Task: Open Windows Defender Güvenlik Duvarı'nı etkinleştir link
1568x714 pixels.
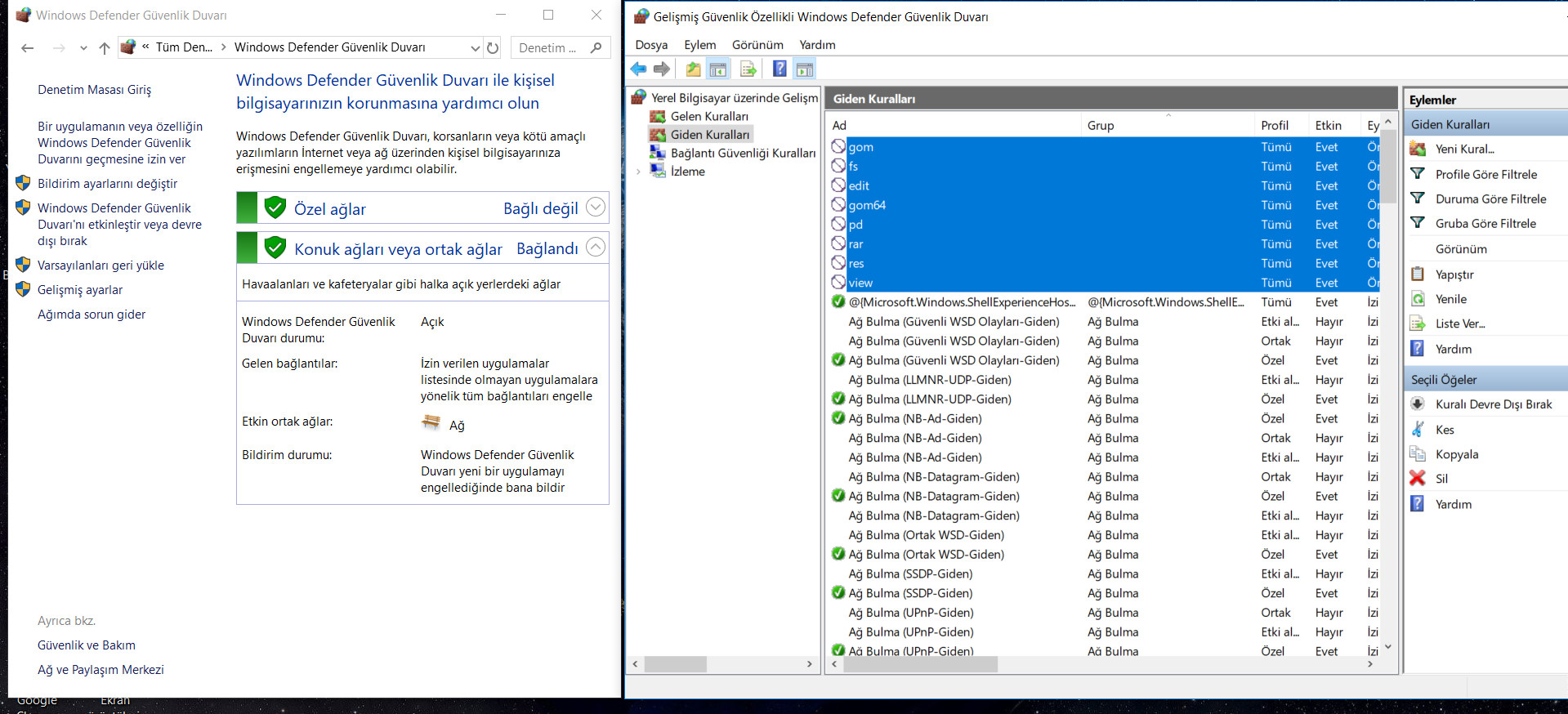Action: click(119, 225)
